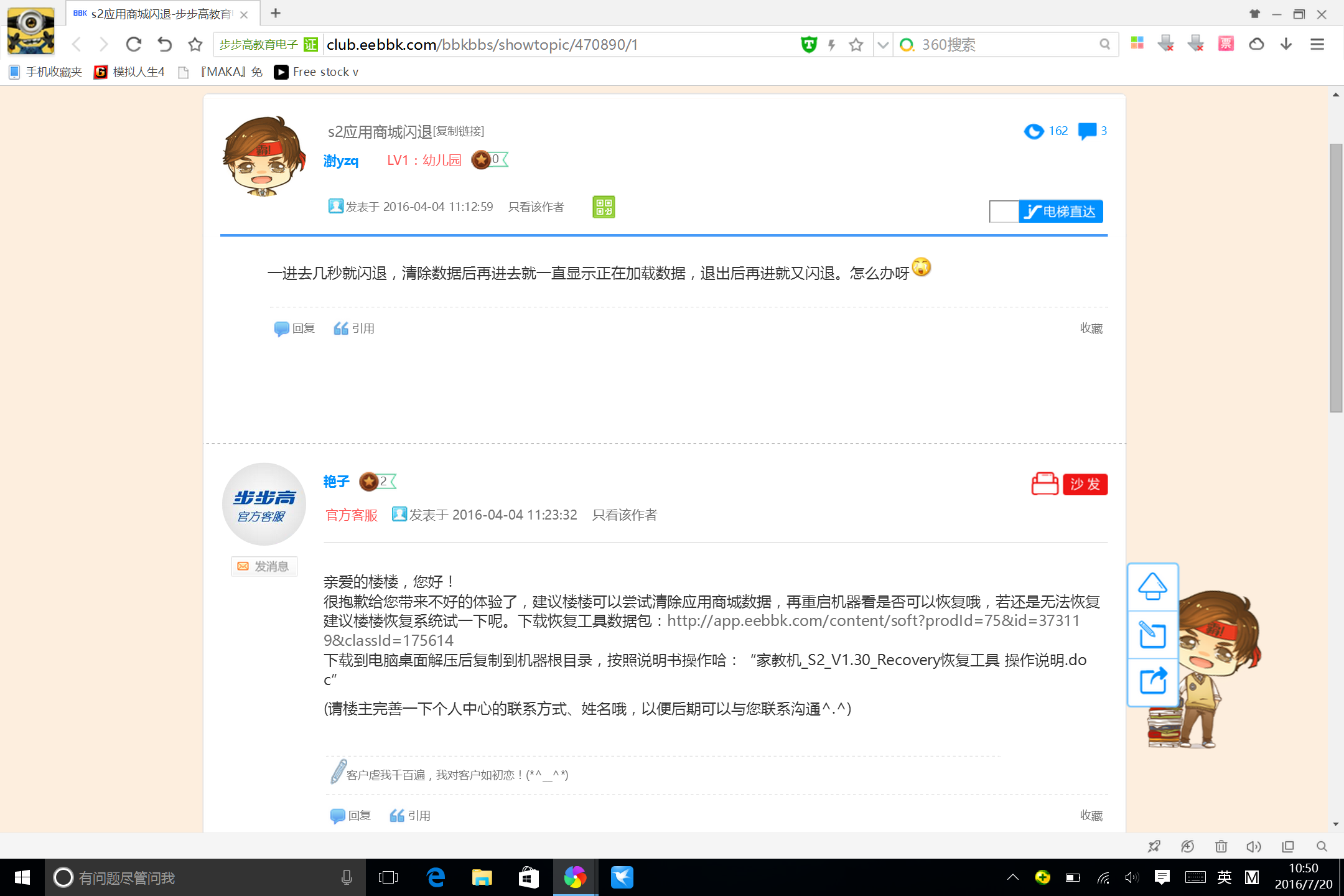
Task: Click Cortana search box 有问题尽管问我
Action: (x=205, y=878)
